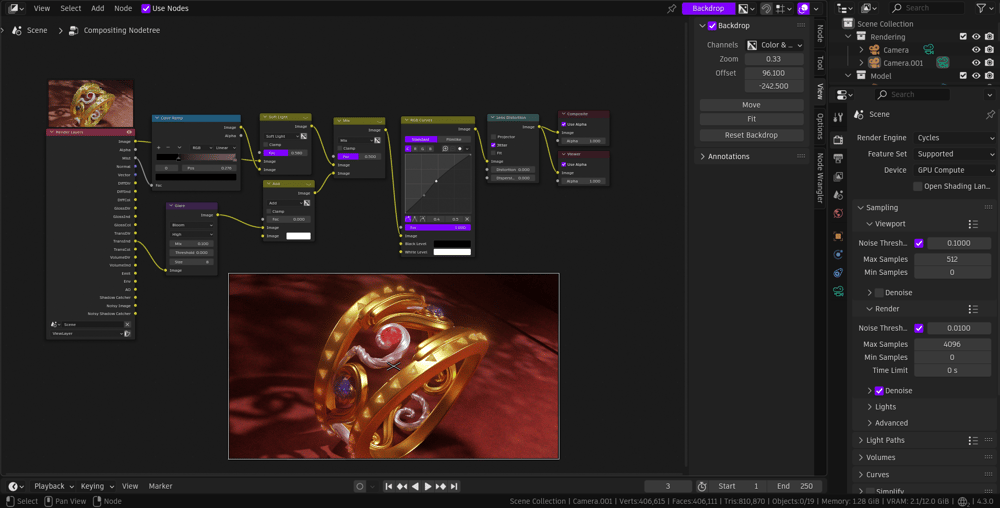Open the Add menu
Image resolution: width=1000 pixels, height=508 pixels.
(x=98, y=8)
